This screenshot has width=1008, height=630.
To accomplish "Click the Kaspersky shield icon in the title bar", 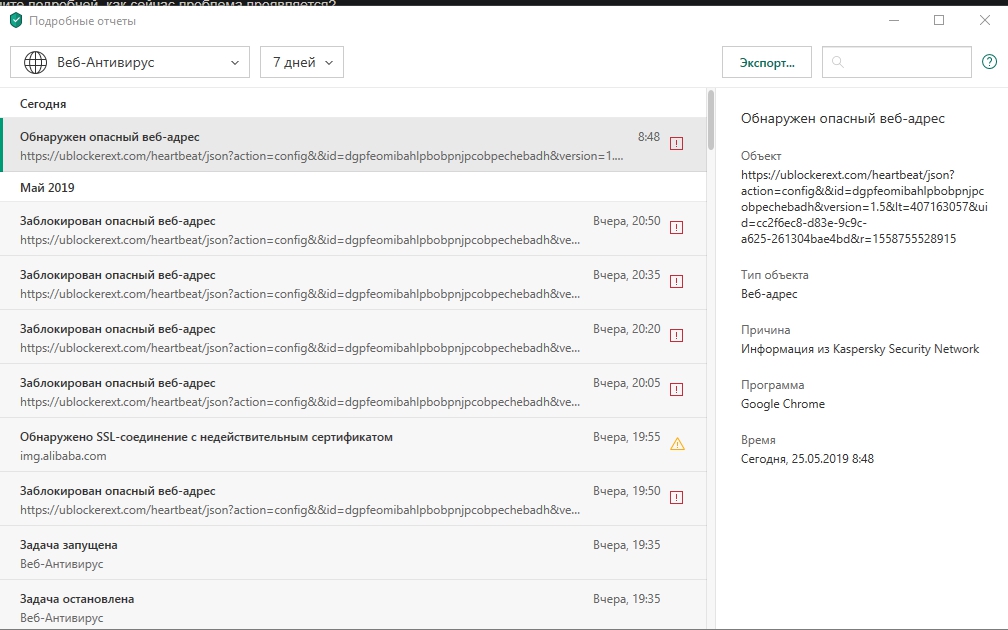I will pos(15,20).
